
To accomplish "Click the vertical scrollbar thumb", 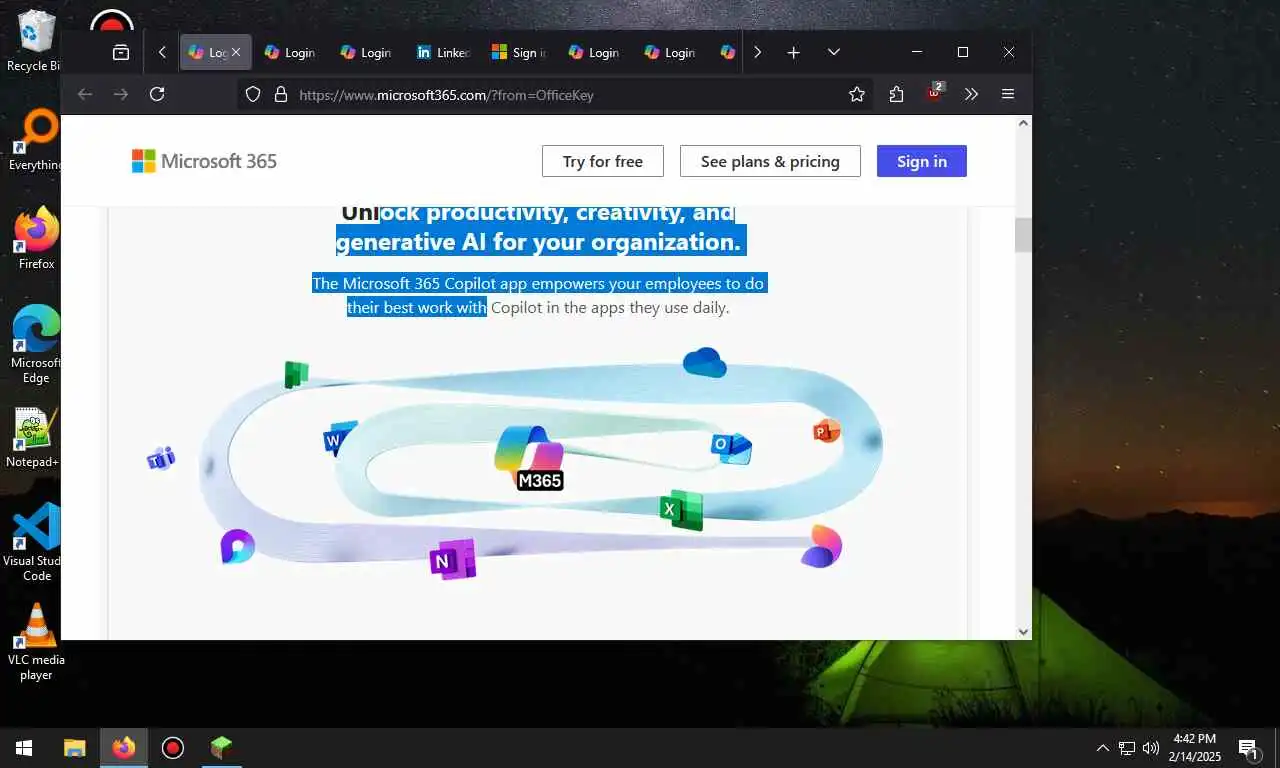I will point(1023,235).
